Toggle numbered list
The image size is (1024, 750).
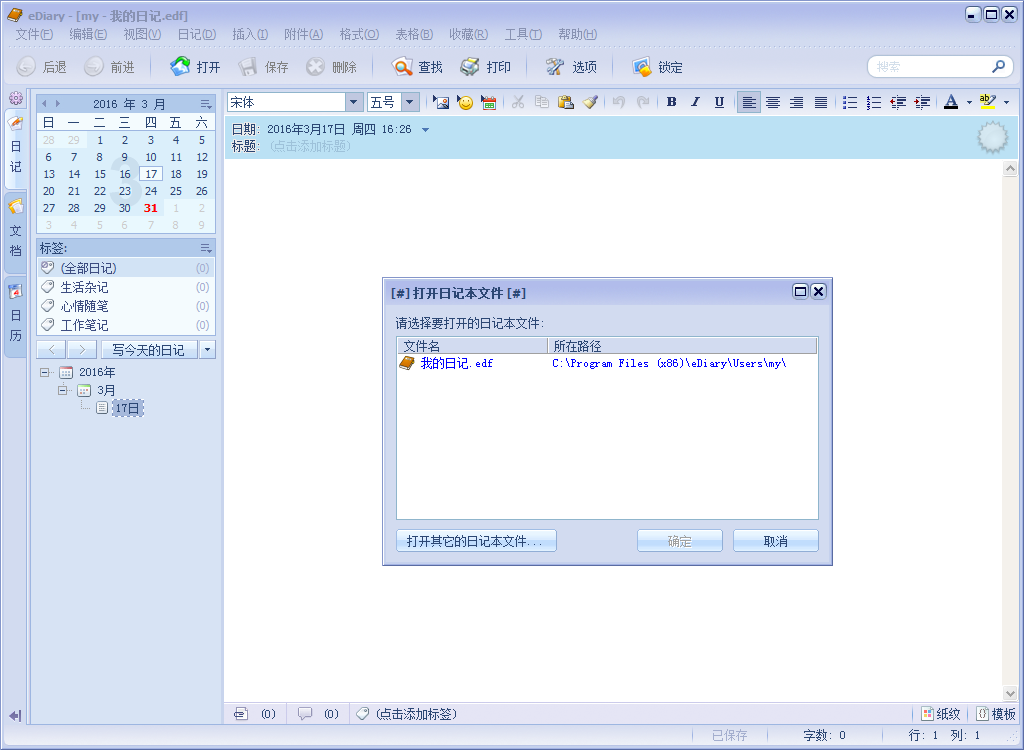[x=874, y=102]
